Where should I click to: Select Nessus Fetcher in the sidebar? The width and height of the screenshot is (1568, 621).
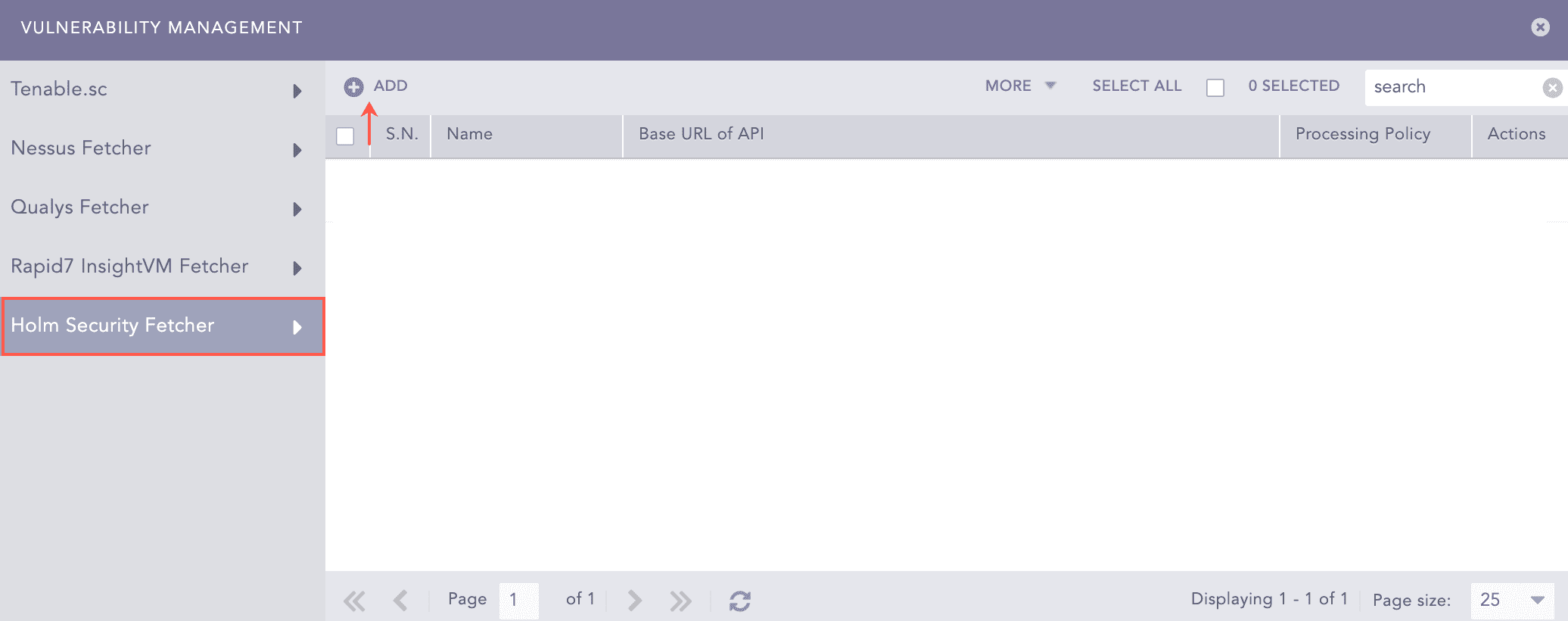pos(81,148)
